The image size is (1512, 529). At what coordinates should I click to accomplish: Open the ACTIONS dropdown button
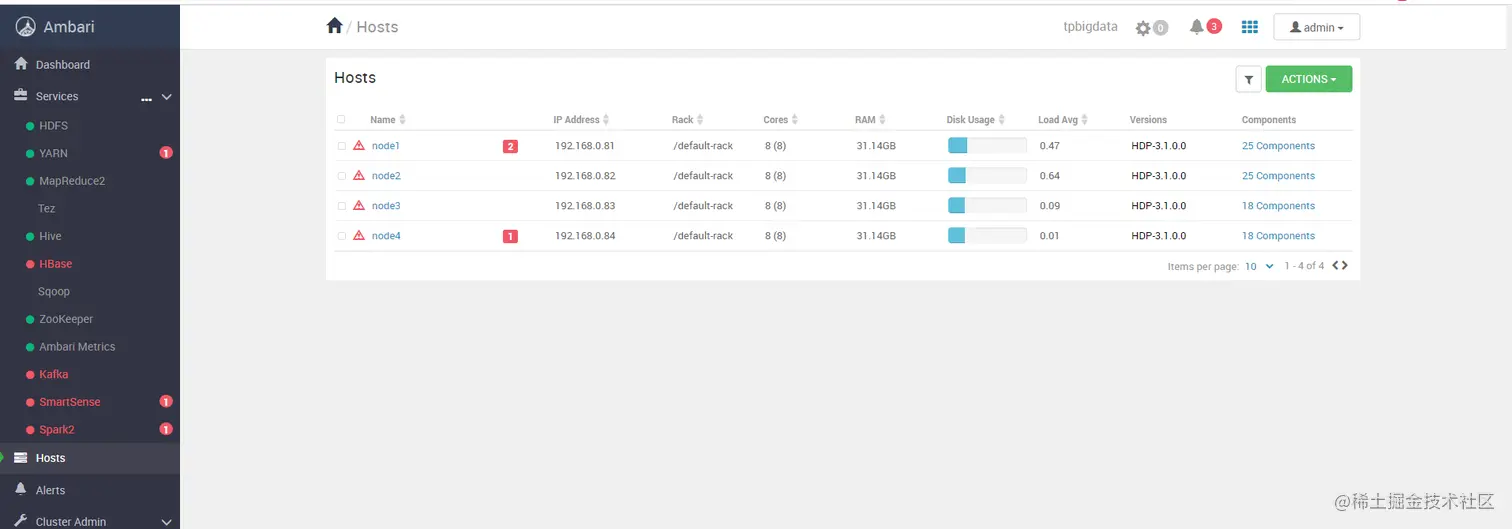pos(1309,79)
